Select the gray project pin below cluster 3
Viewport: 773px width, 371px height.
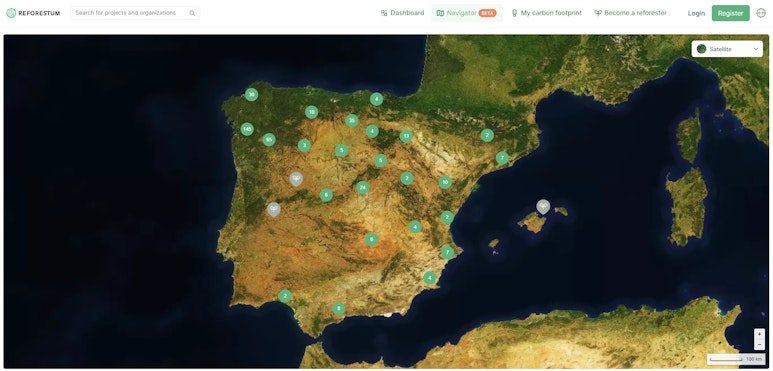[x=296, y=178]
